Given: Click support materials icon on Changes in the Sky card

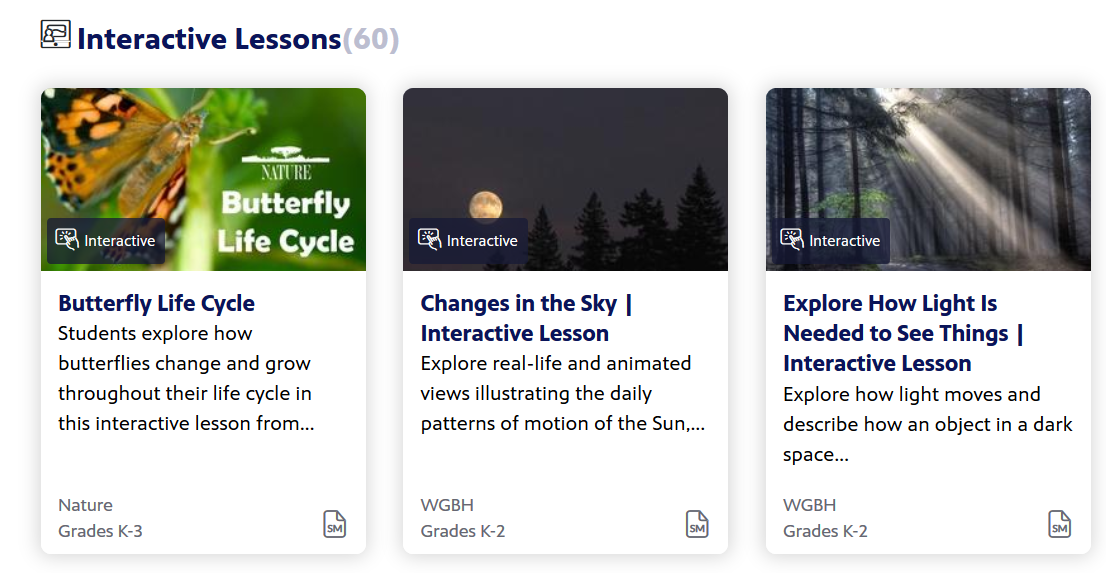Looking at the screenshot, I should pos(697,524).
